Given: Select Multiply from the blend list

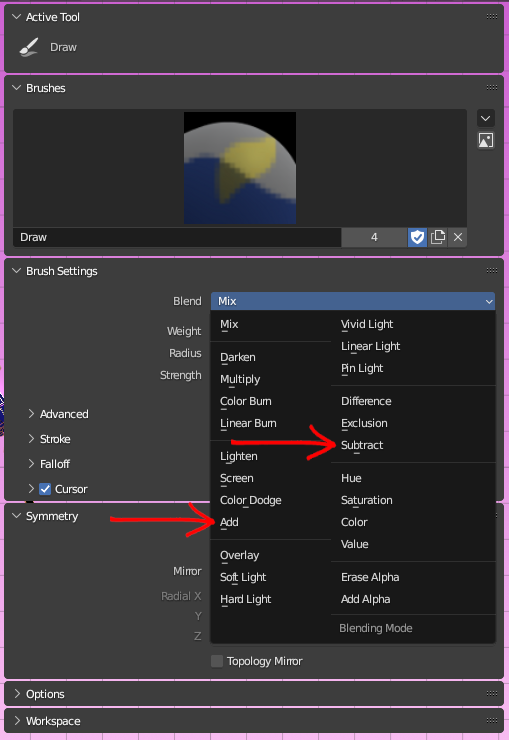Looking at the screenshot, I should tap(240, 379).
